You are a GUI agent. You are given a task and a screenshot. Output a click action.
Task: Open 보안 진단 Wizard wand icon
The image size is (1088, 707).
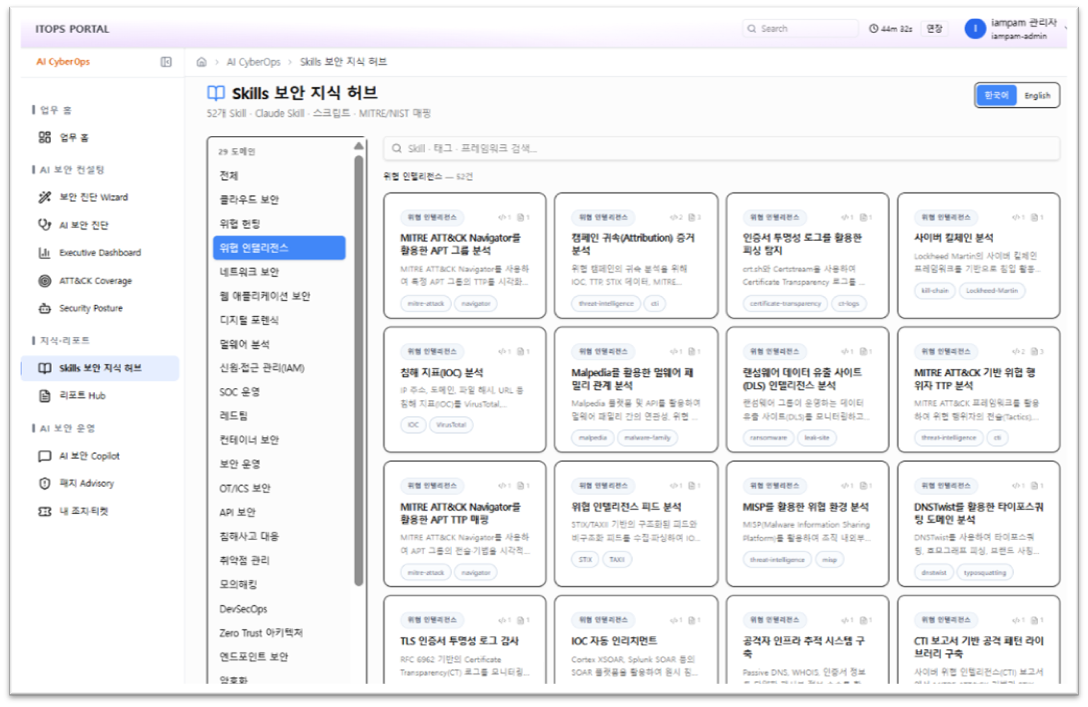[44, 197]
